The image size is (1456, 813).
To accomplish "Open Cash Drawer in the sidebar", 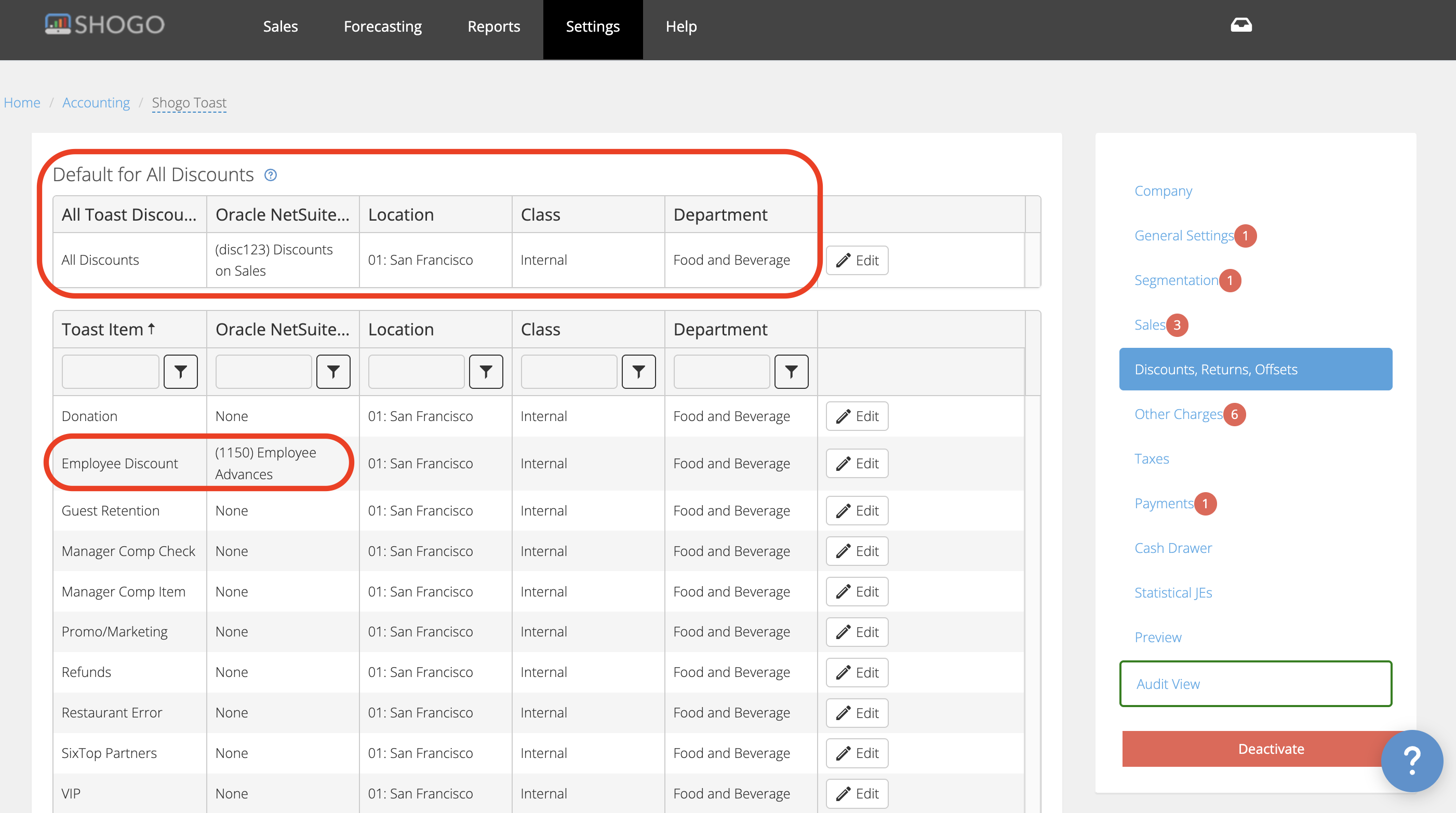I will click(1173, 548).
